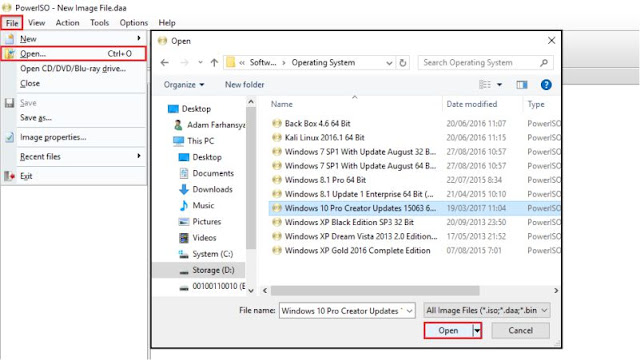Open the Tools menu

click(100, 23)
